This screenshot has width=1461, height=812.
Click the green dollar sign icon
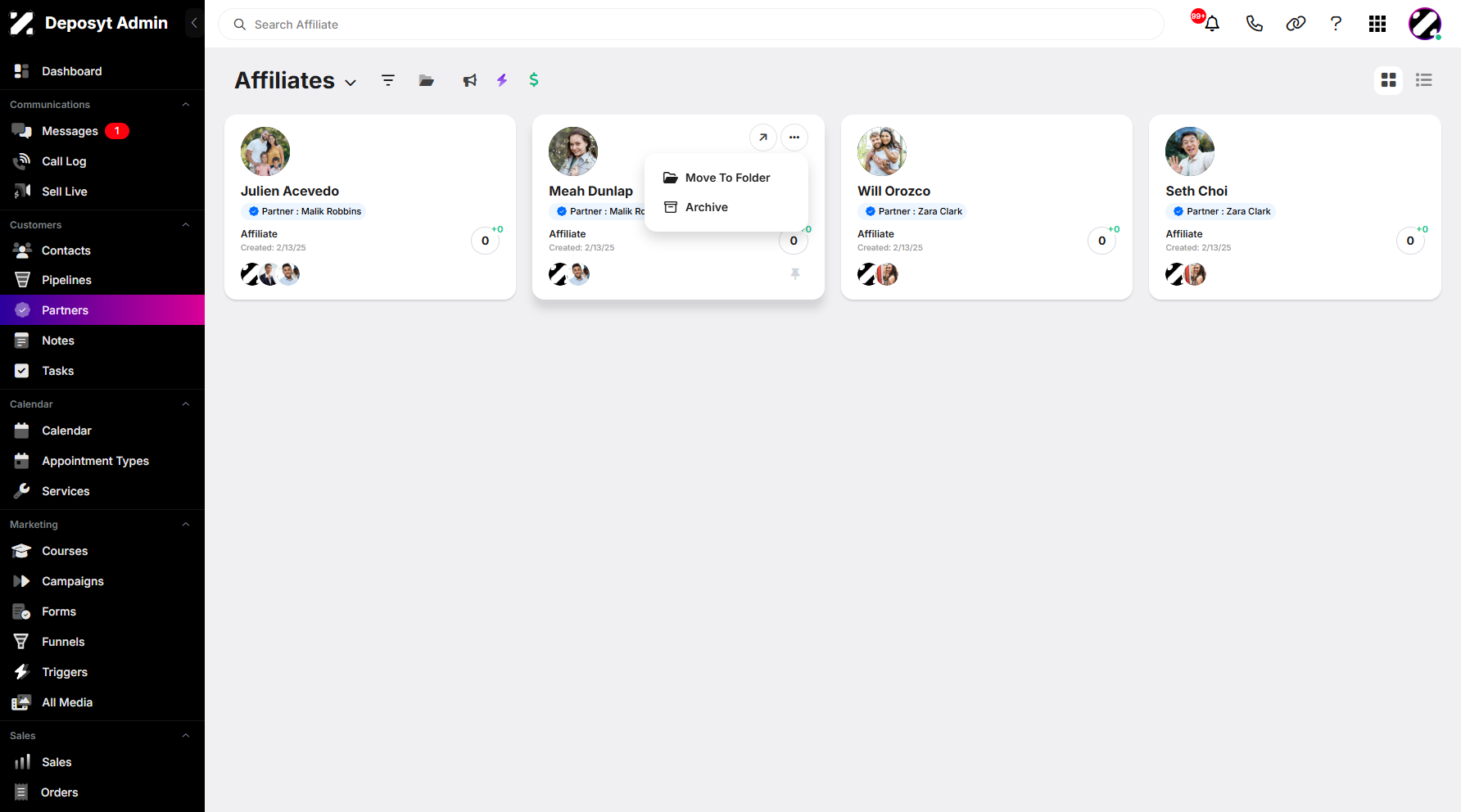[534, 79]
